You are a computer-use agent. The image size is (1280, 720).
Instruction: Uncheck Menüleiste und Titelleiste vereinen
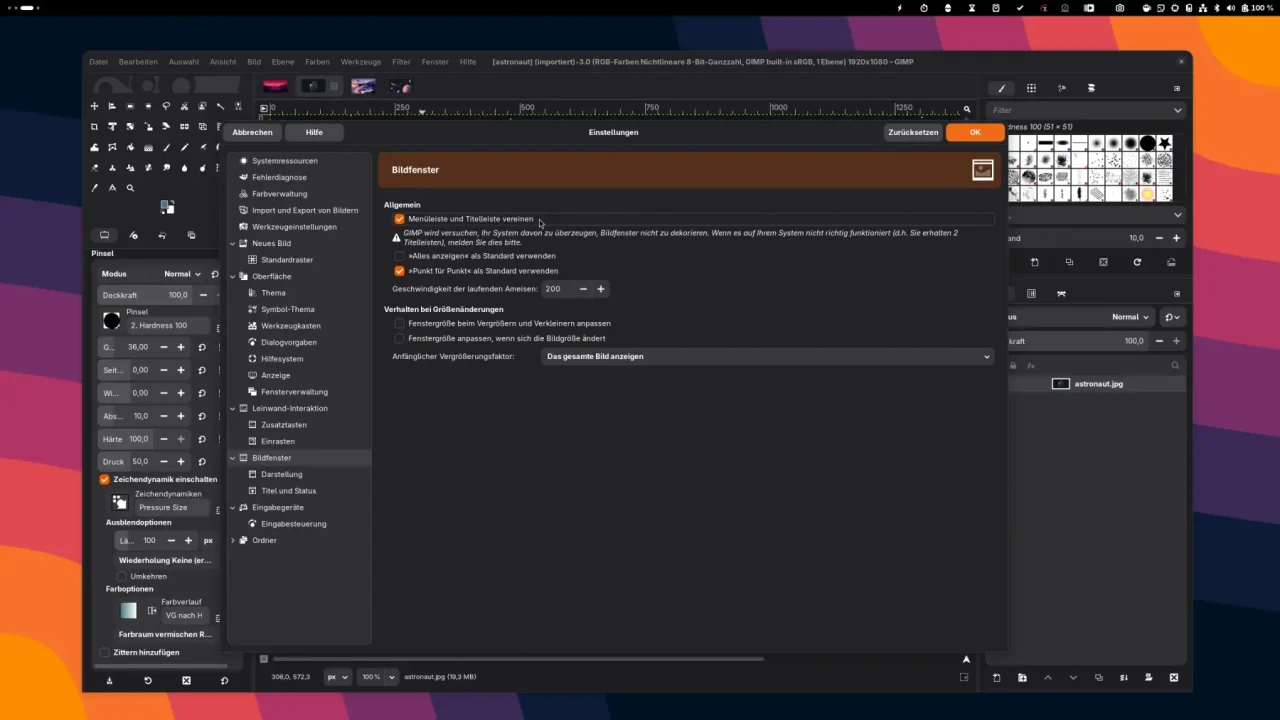point(400,219)
